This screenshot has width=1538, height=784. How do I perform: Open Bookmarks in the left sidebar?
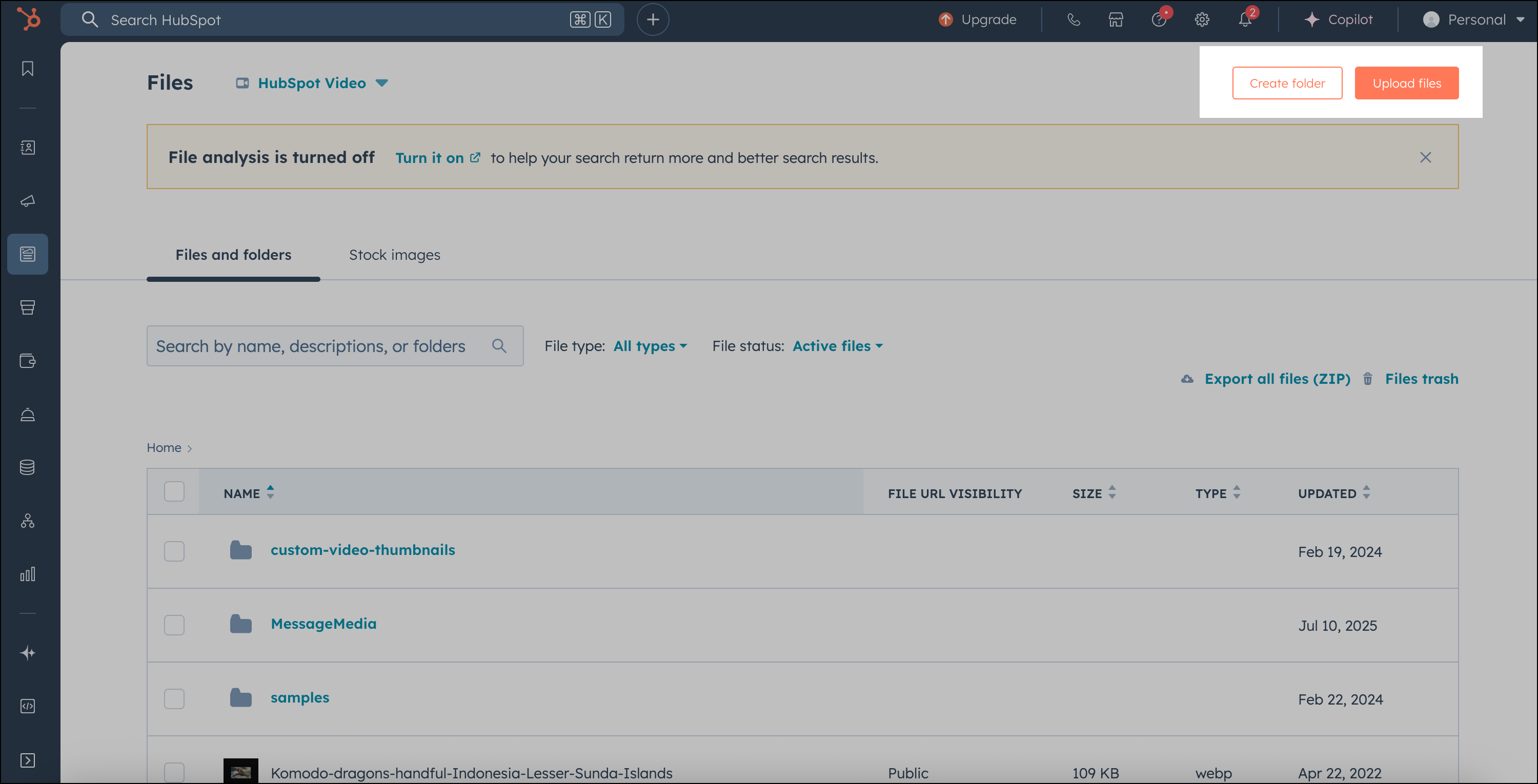(28, 69)
